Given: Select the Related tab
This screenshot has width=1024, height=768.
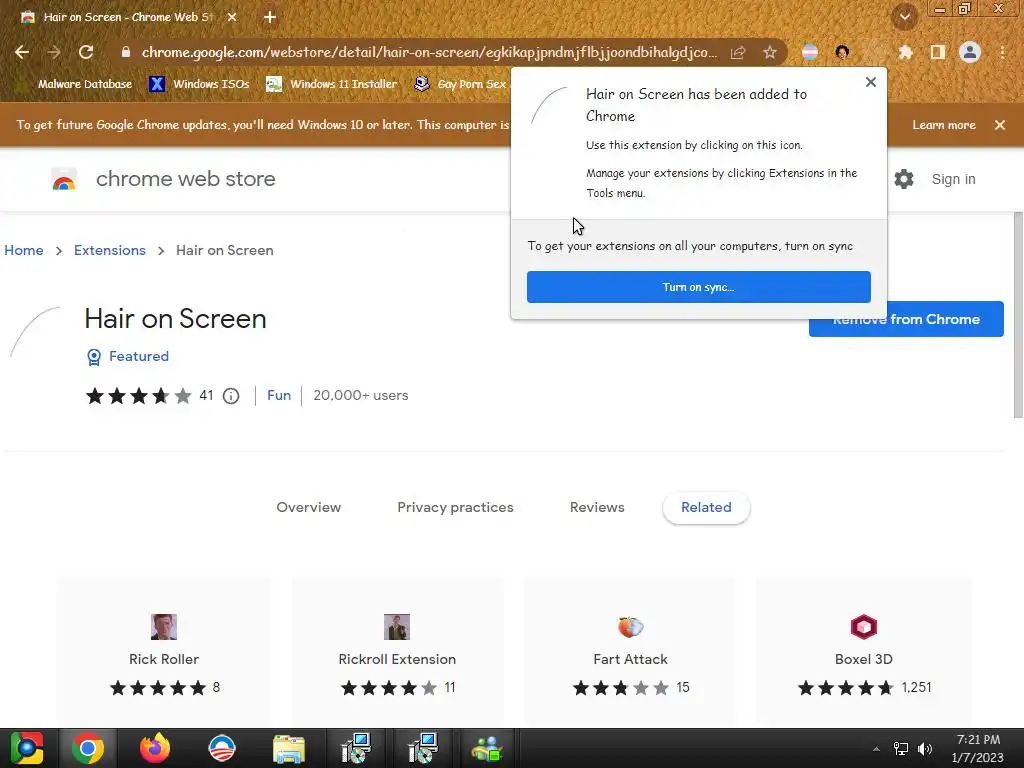Looking at the screenshot, I should coord(706,507).
